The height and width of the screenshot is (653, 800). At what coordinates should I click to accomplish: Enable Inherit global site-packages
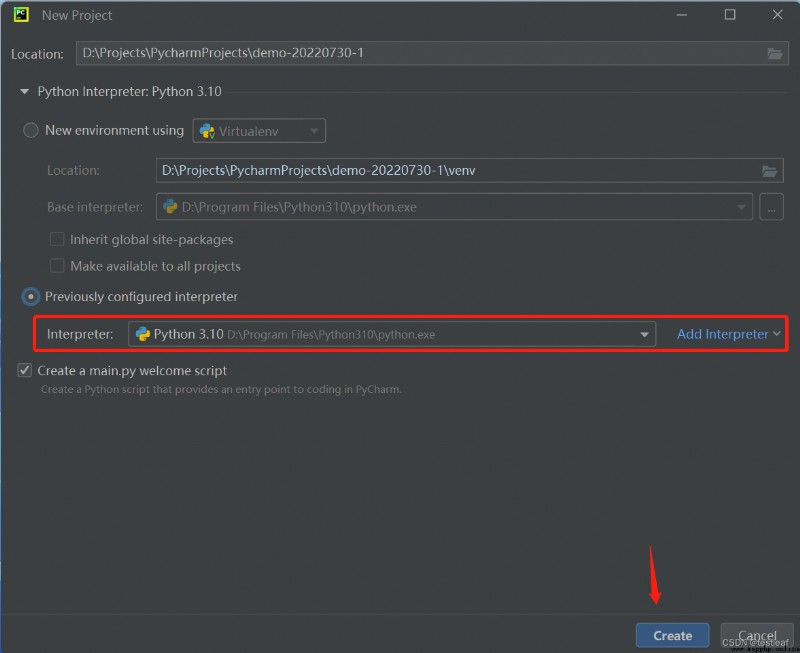pos(57,239)
